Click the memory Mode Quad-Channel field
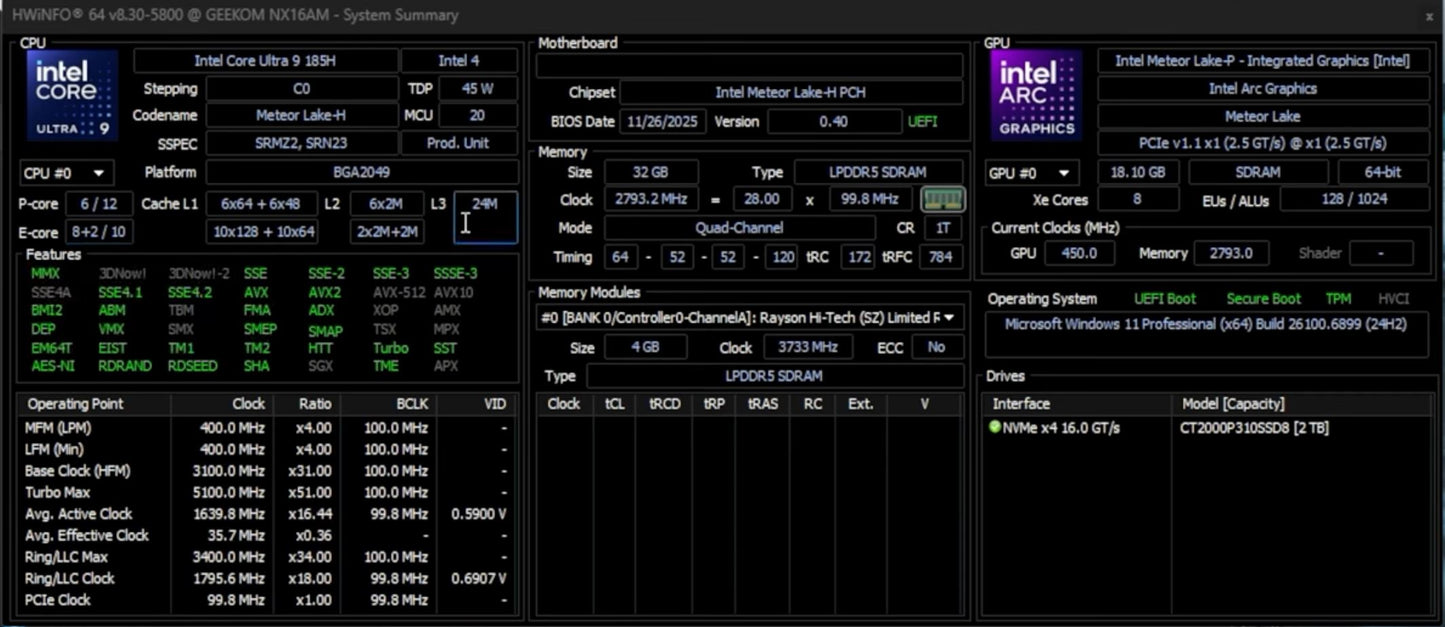1445x627 pixels. pos(740,228)
